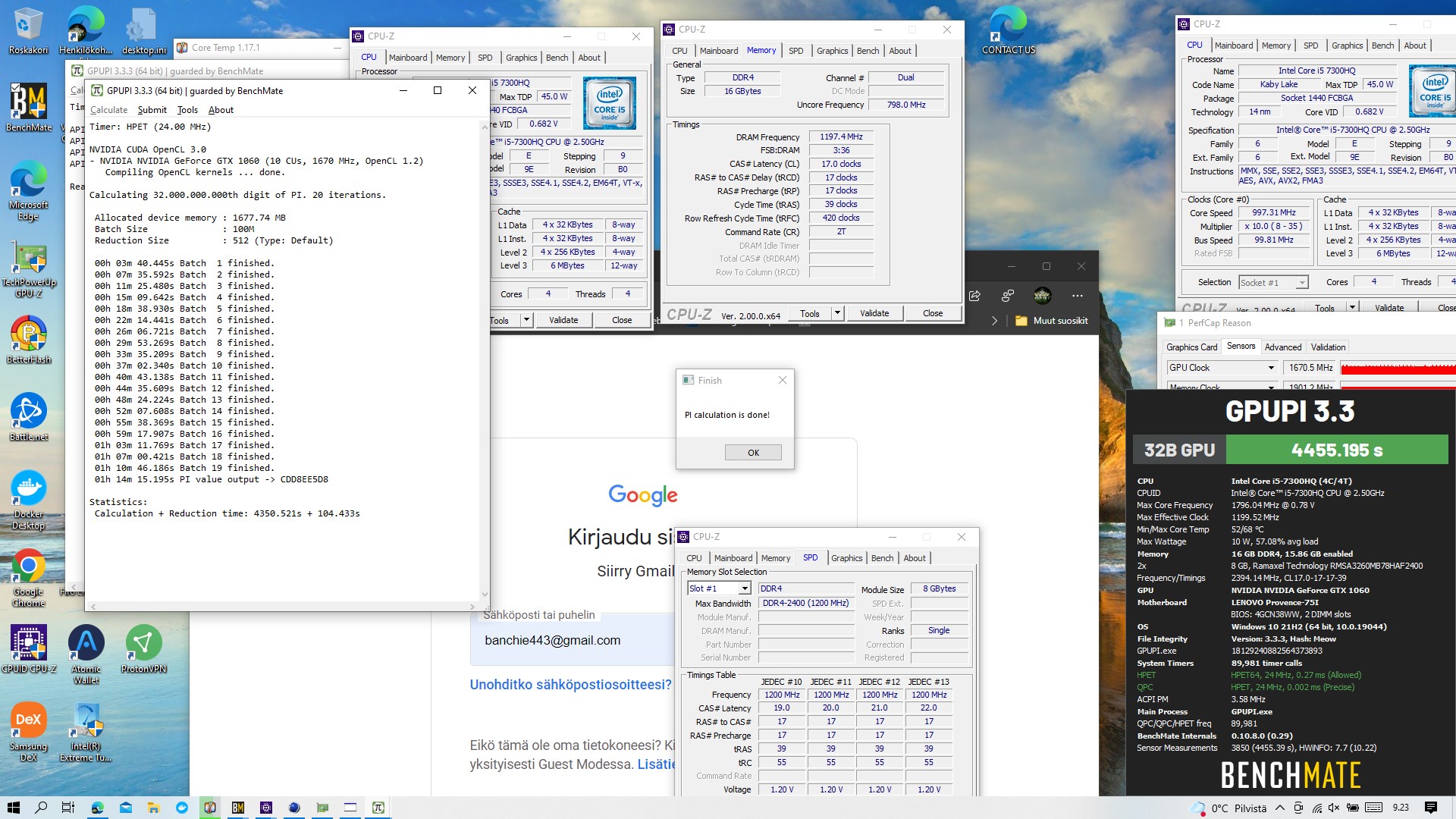Switch to Bench tab in SPD CPU-Z window
Screen dimensions: 1456x819
[x=882, y=558]
